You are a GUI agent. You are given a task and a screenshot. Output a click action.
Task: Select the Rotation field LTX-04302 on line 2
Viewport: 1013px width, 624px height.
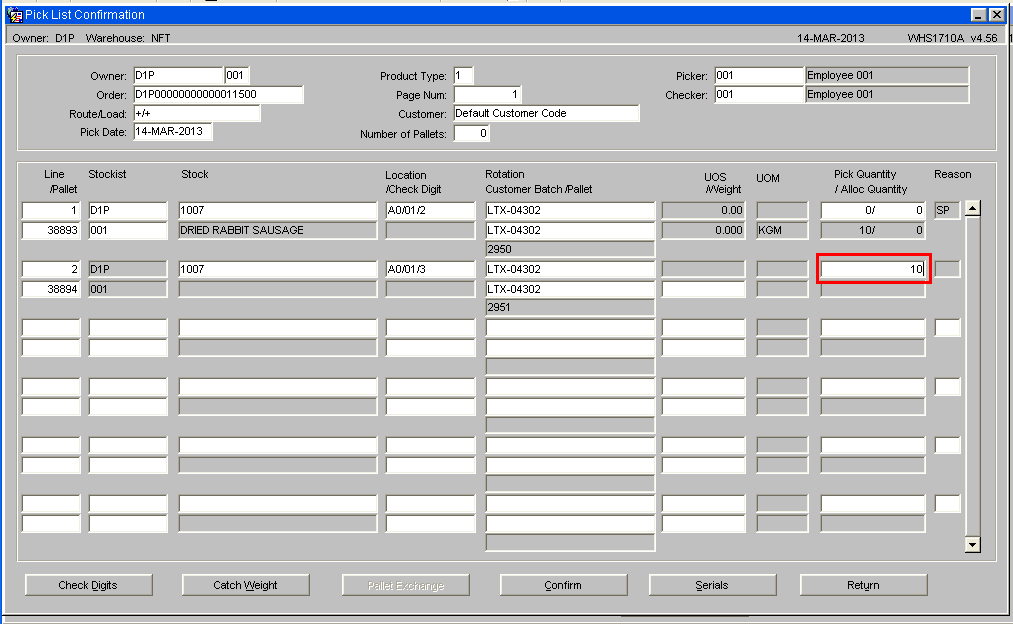click(x=570, y=269)
